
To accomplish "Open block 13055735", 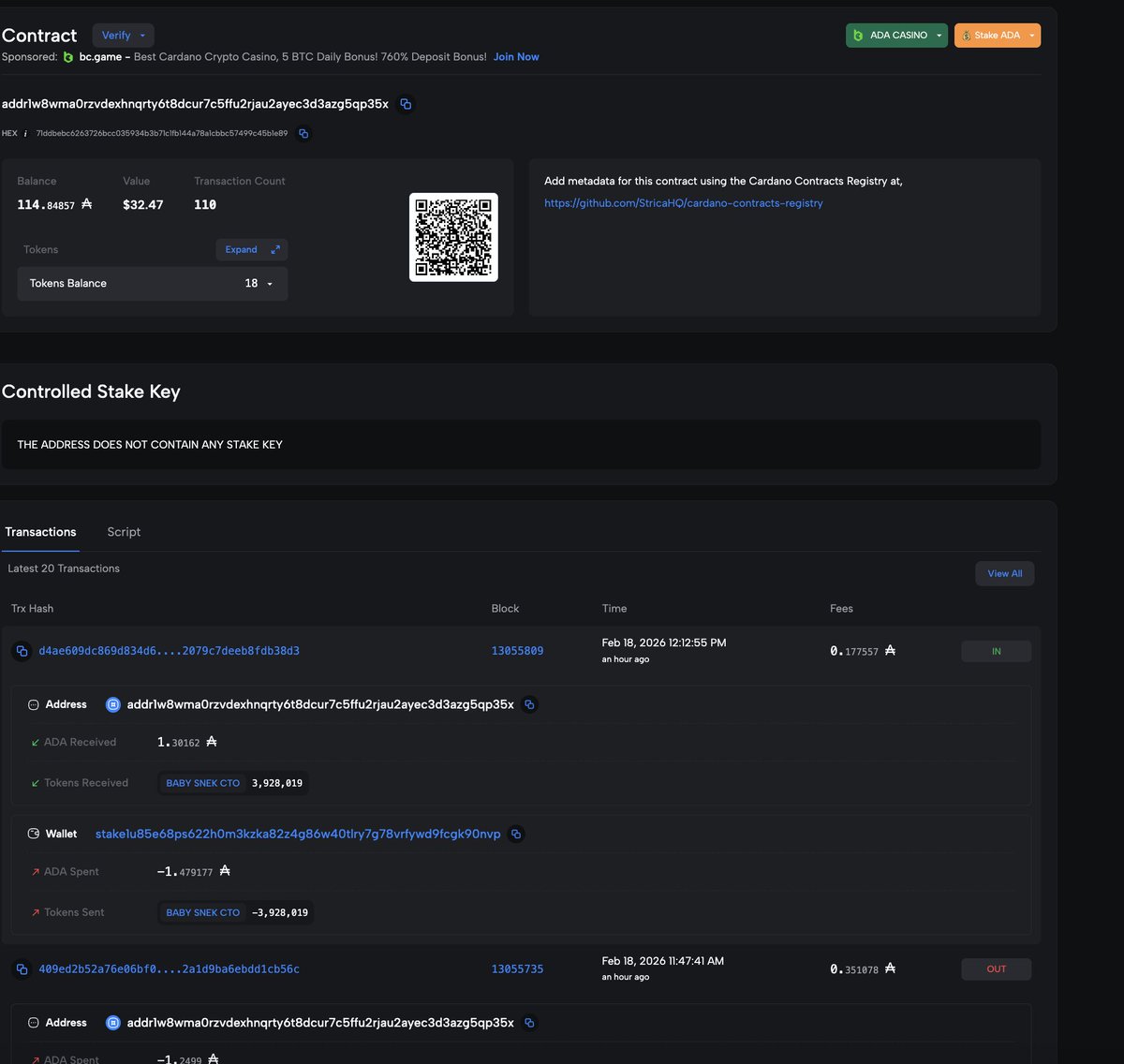I will pos(517,969).
